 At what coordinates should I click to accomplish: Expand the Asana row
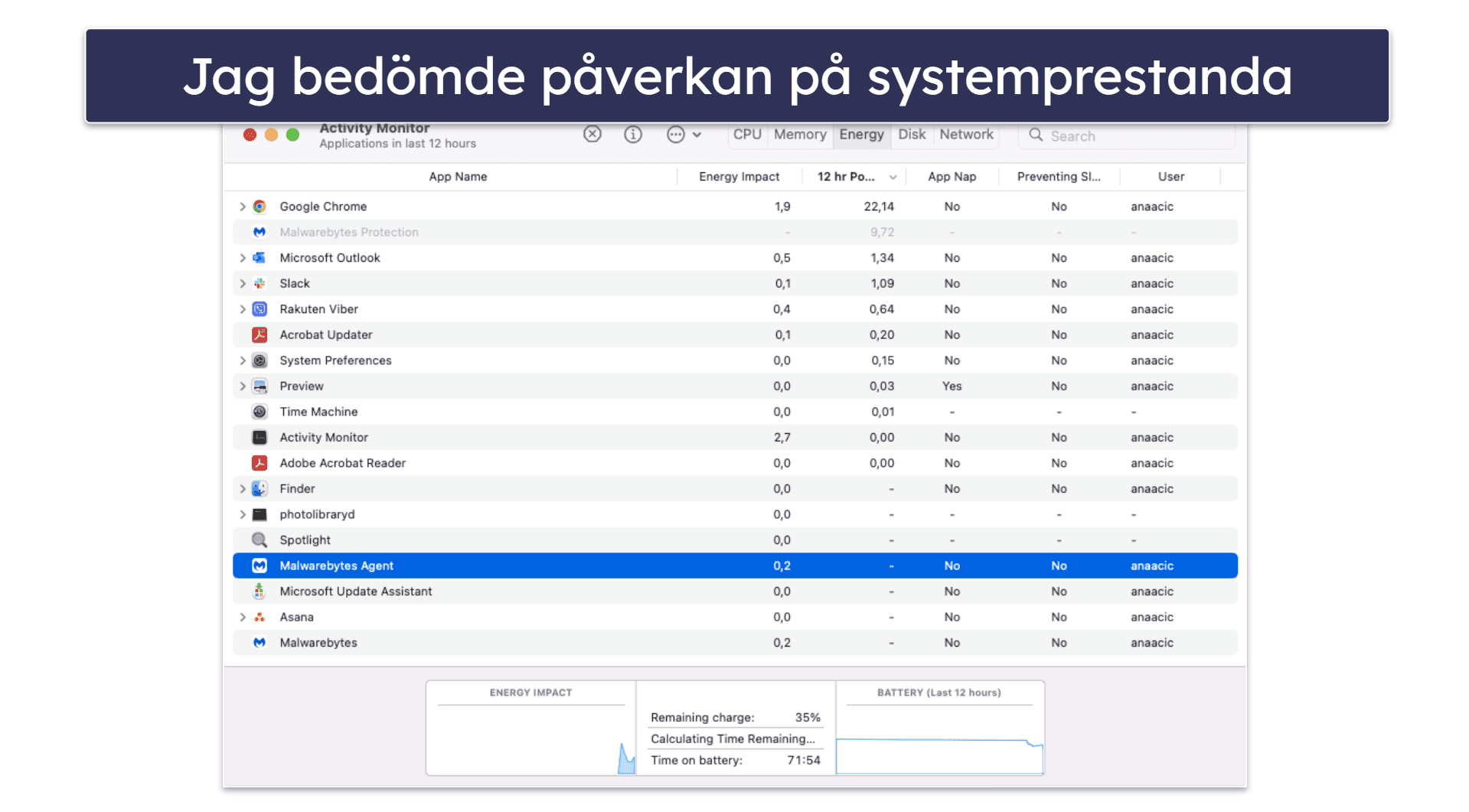(x=242, y=617)
